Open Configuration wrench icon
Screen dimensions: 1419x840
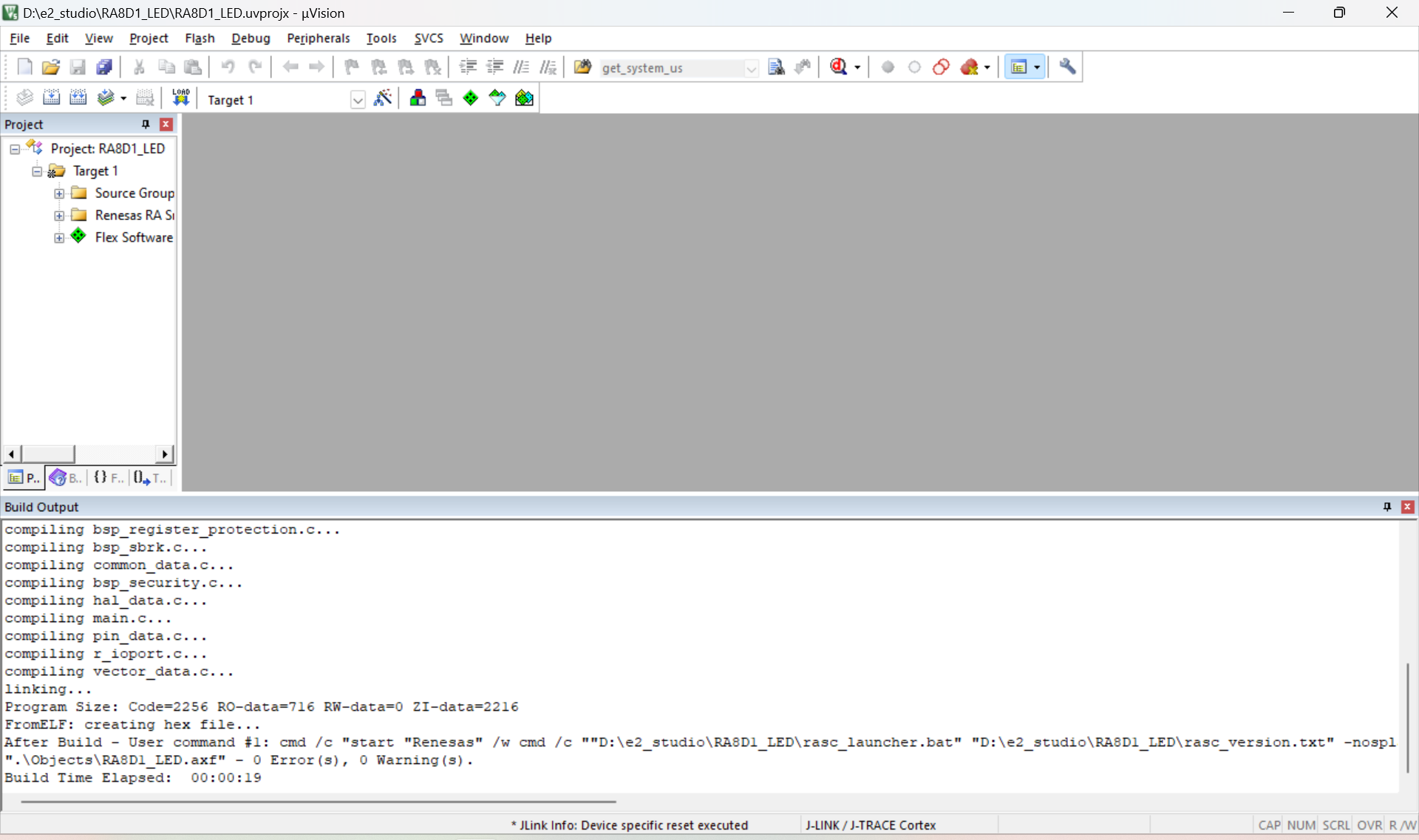pyautogui.click(x=1067, y=67)
